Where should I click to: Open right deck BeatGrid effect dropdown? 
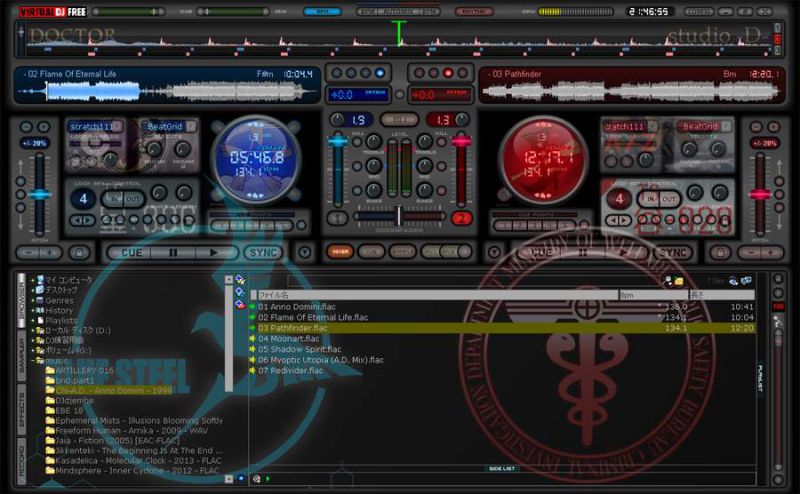(726, 126)
